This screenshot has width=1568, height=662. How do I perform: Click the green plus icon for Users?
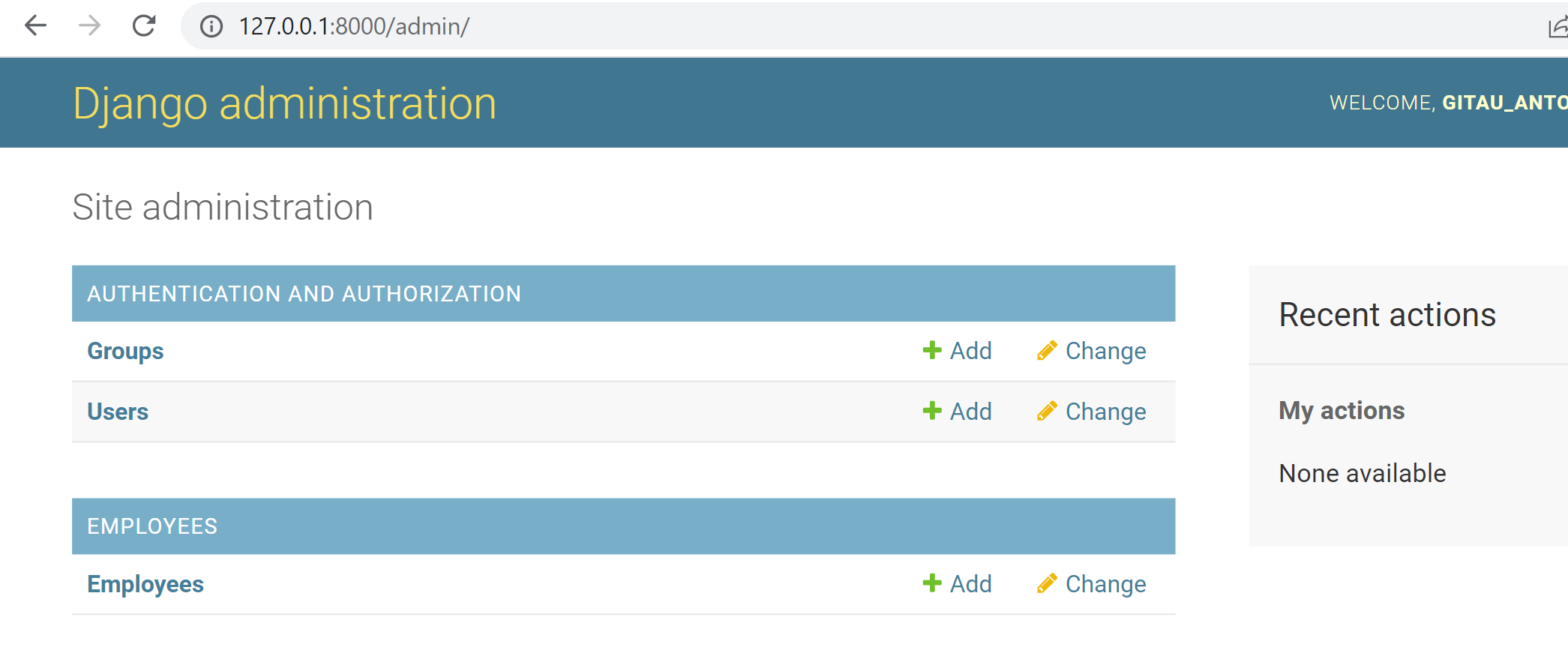[931, 411]
